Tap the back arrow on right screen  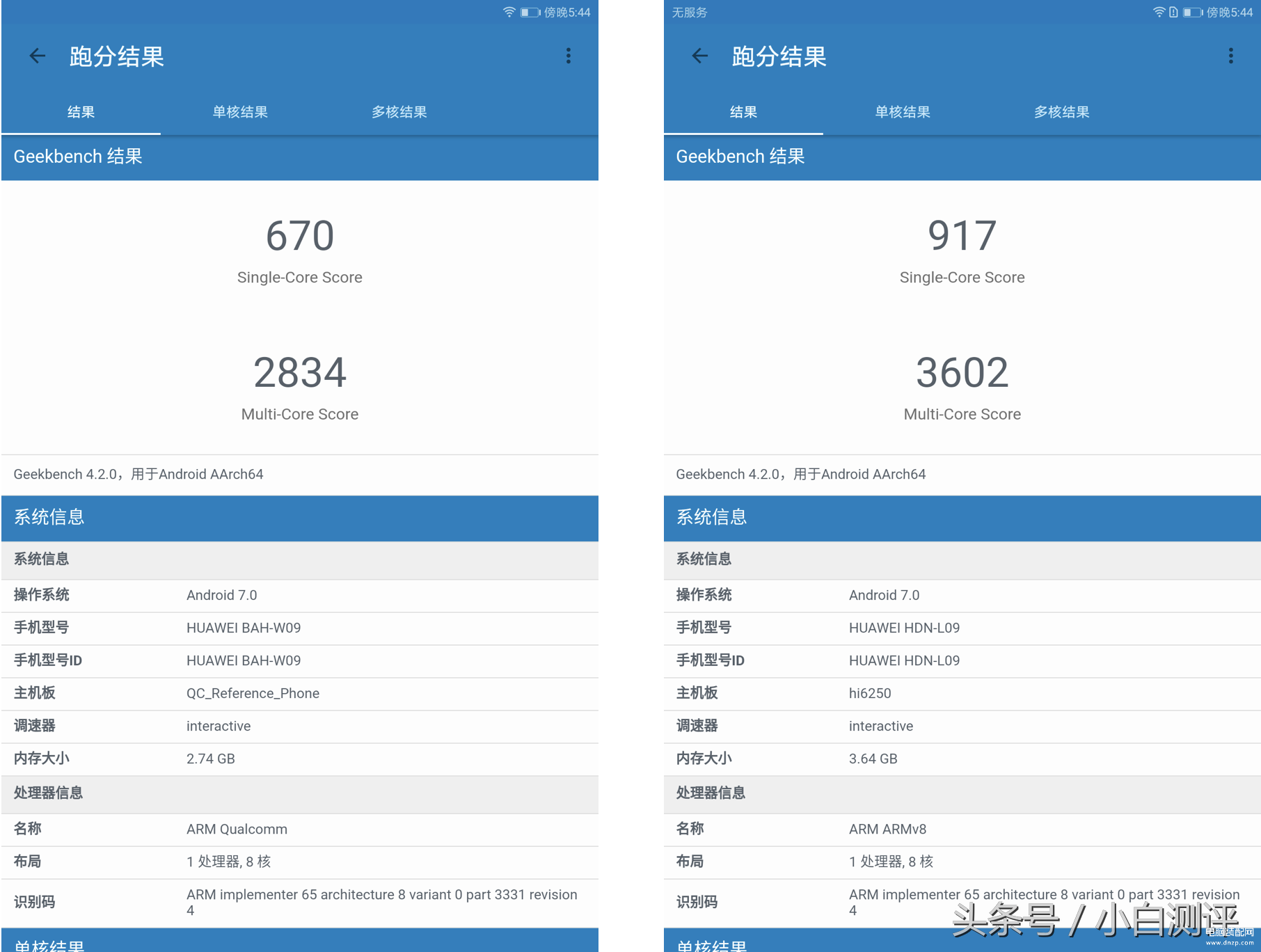tap(700, 56)
